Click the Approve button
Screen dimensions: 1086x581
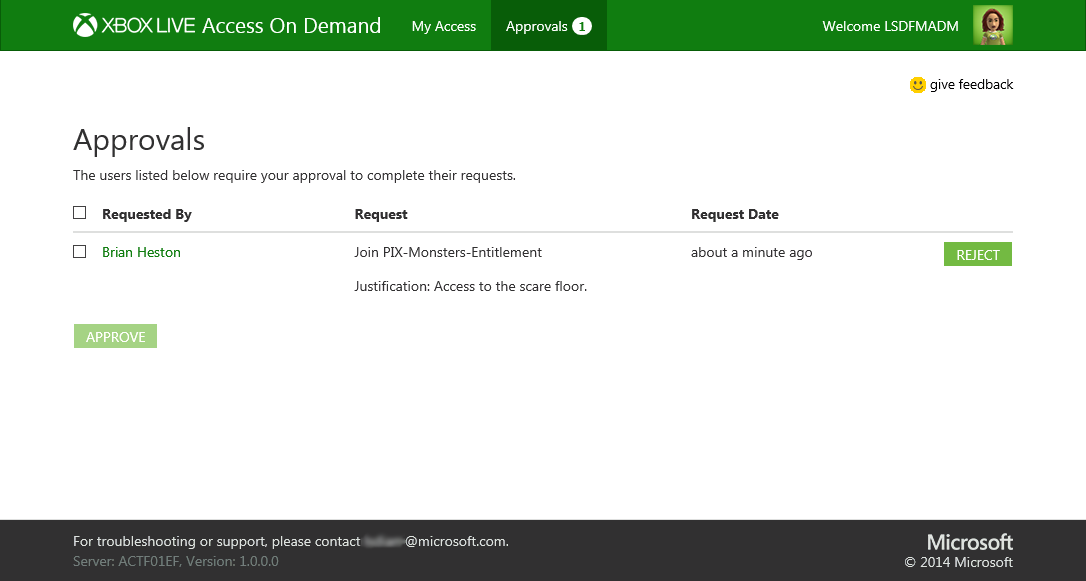116,337
